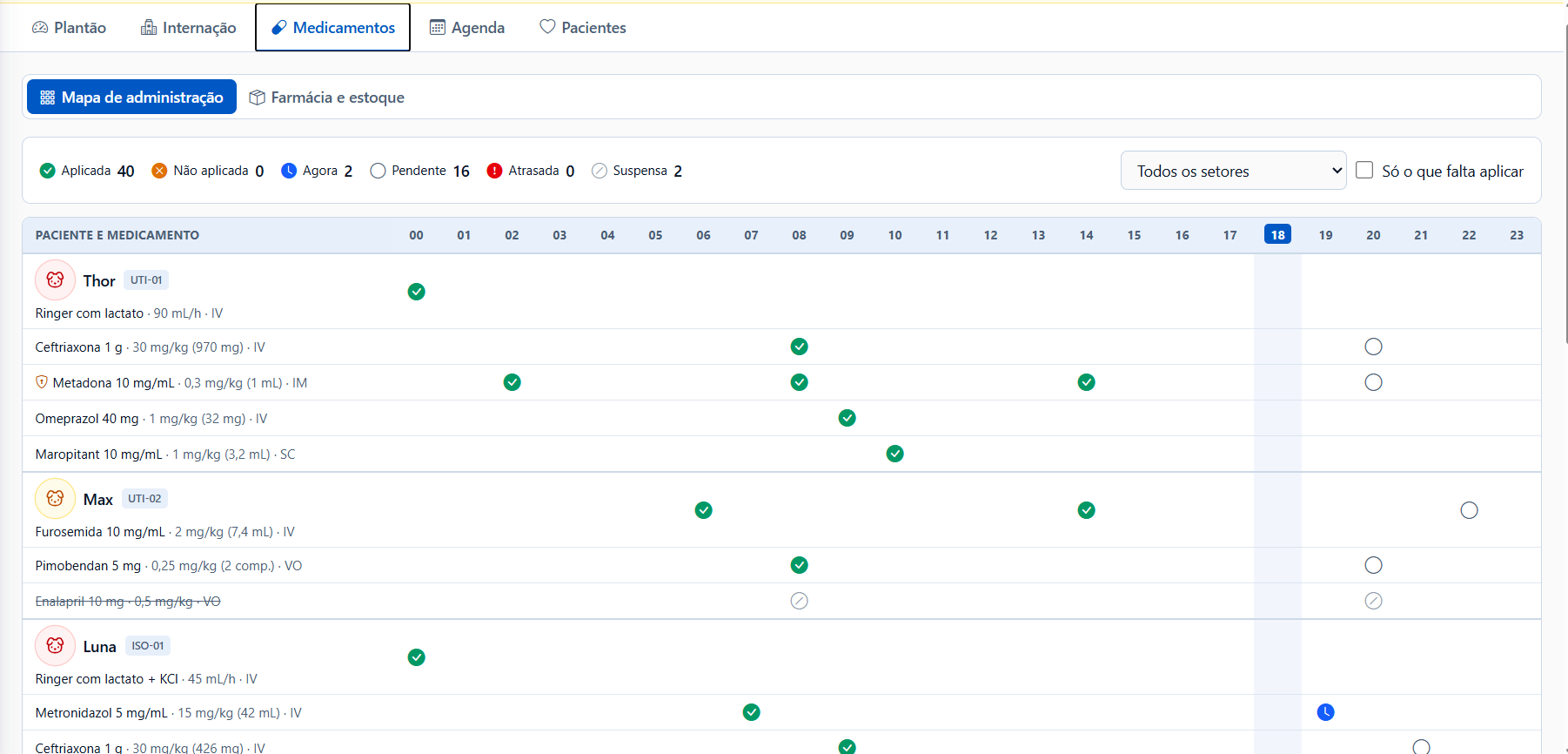Viewport: 1568px width, 754px height.
Task: Select the highlighted 18 hour column header
Action: [1278, 235]
